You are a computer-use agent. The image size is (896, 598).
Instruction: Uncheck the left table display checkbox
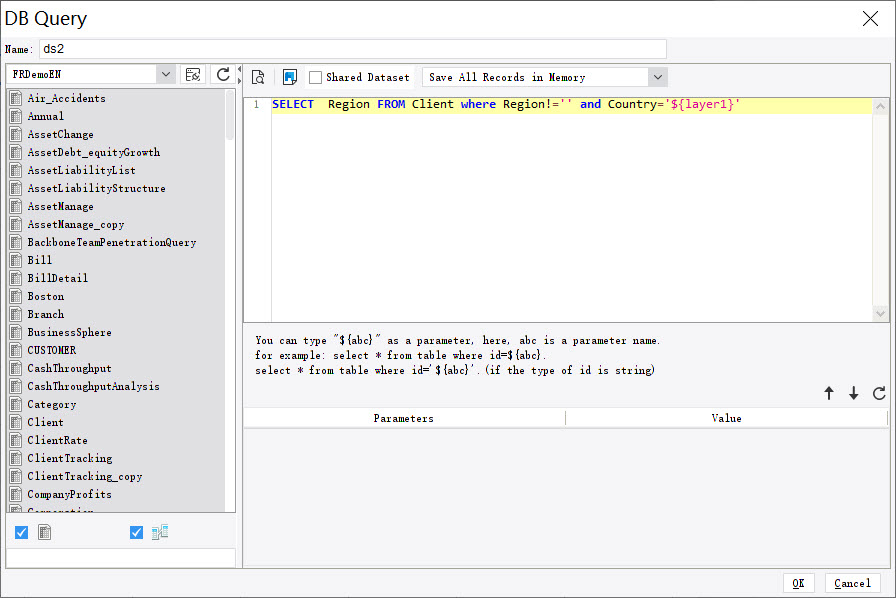(x=21, y=532)
